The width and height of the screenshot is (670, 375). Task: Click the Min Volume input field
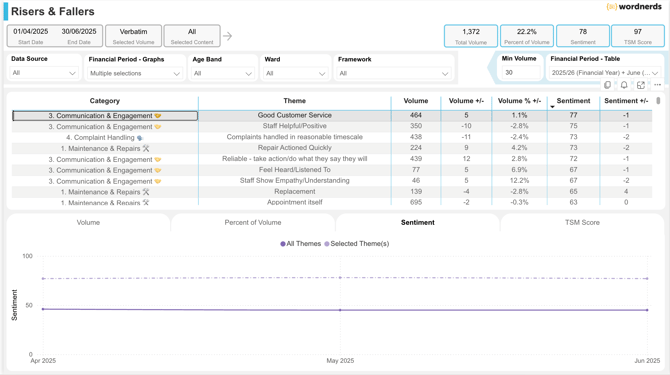521,73
